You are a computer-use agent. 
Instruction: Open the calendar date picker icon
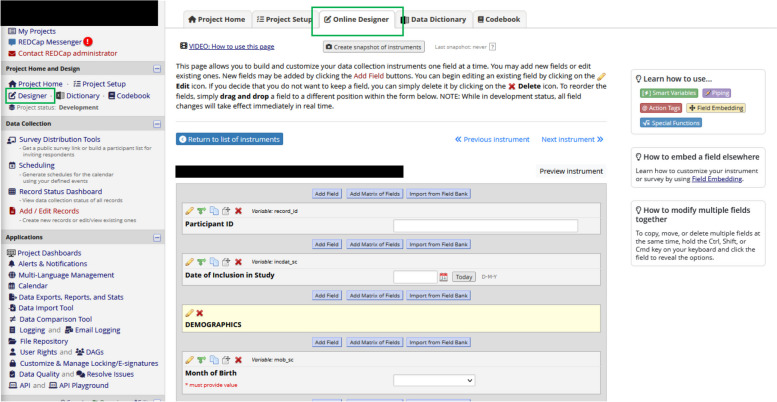click(x=444, y=276)
